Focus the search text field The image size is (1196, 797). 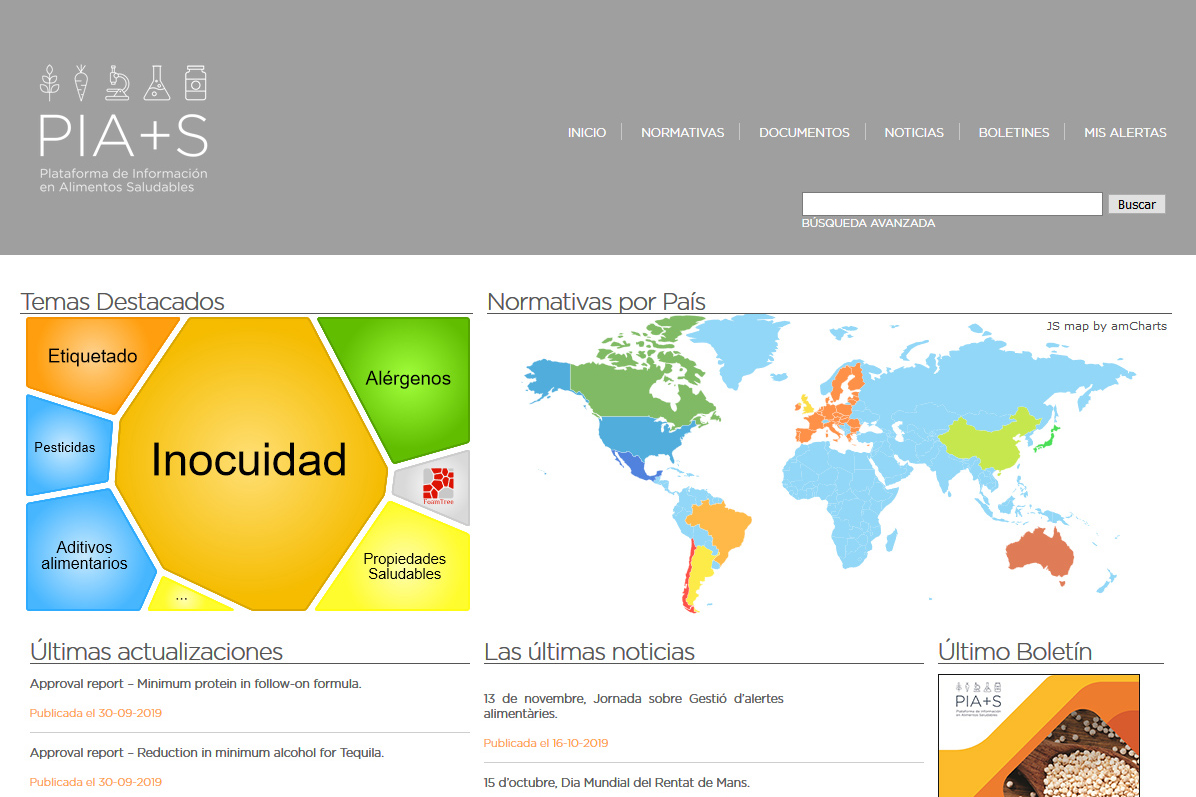[952, 204]
